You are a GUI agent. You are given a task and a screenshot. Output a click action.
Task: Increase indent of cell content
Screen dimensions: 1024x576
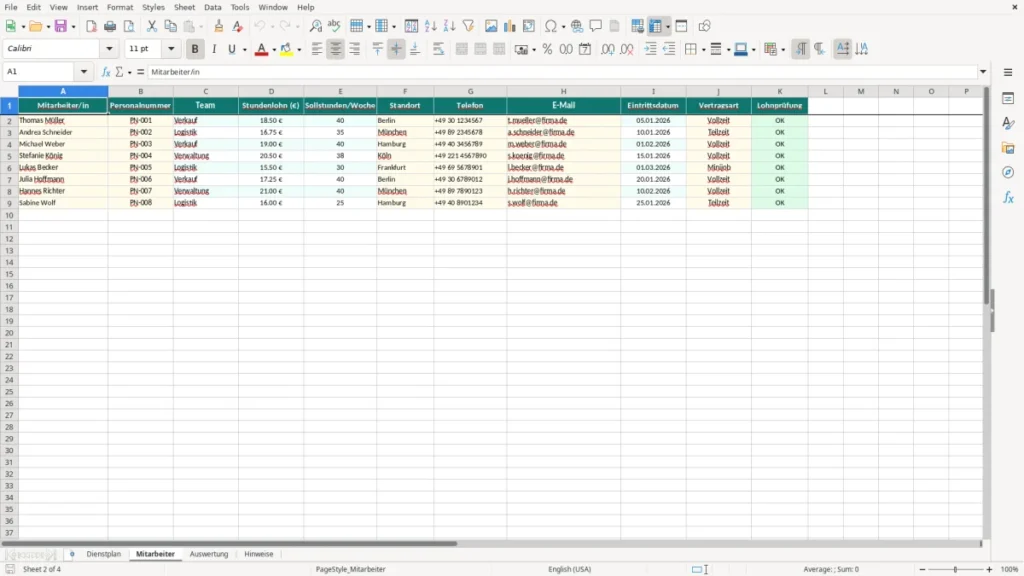(x=650, y=49)
